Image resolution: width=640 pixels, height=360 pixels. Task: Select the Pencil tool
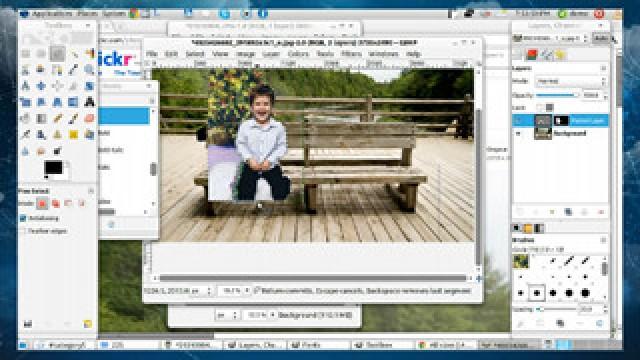pyautogui.click(x=57, y=118)
